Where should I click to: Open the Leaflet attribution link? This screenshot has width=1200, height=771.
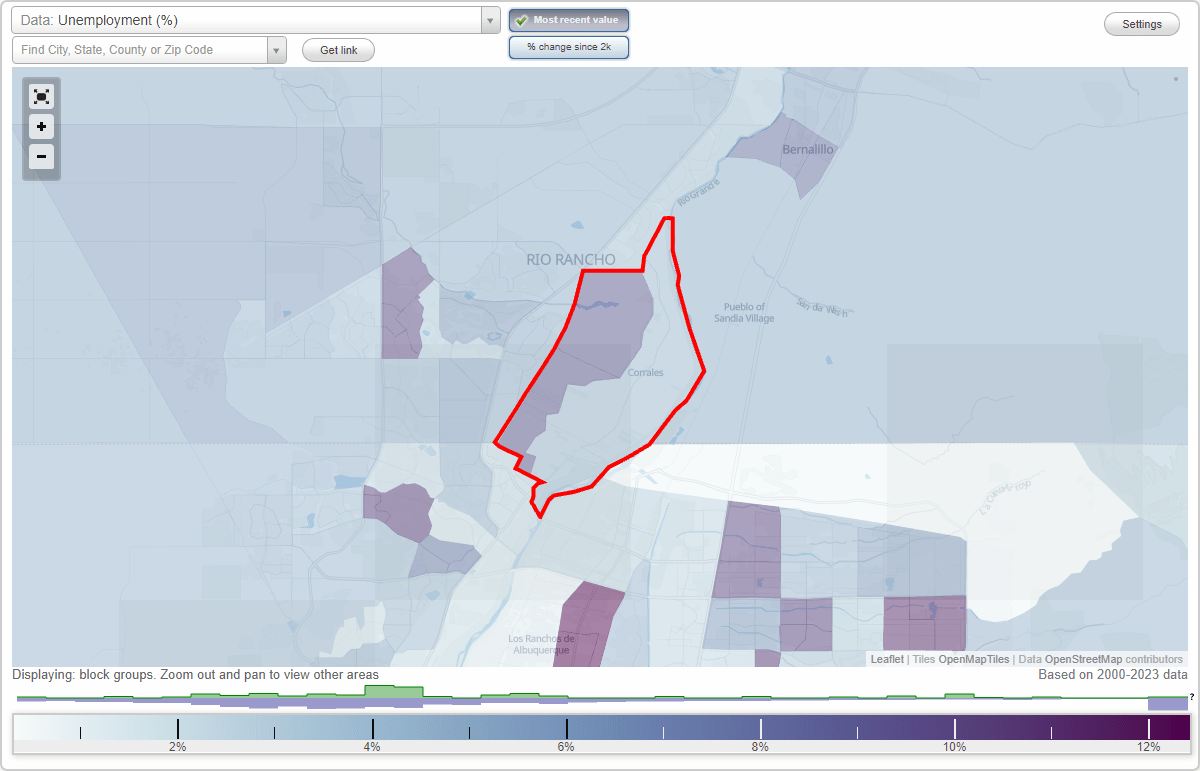[887, 659]
